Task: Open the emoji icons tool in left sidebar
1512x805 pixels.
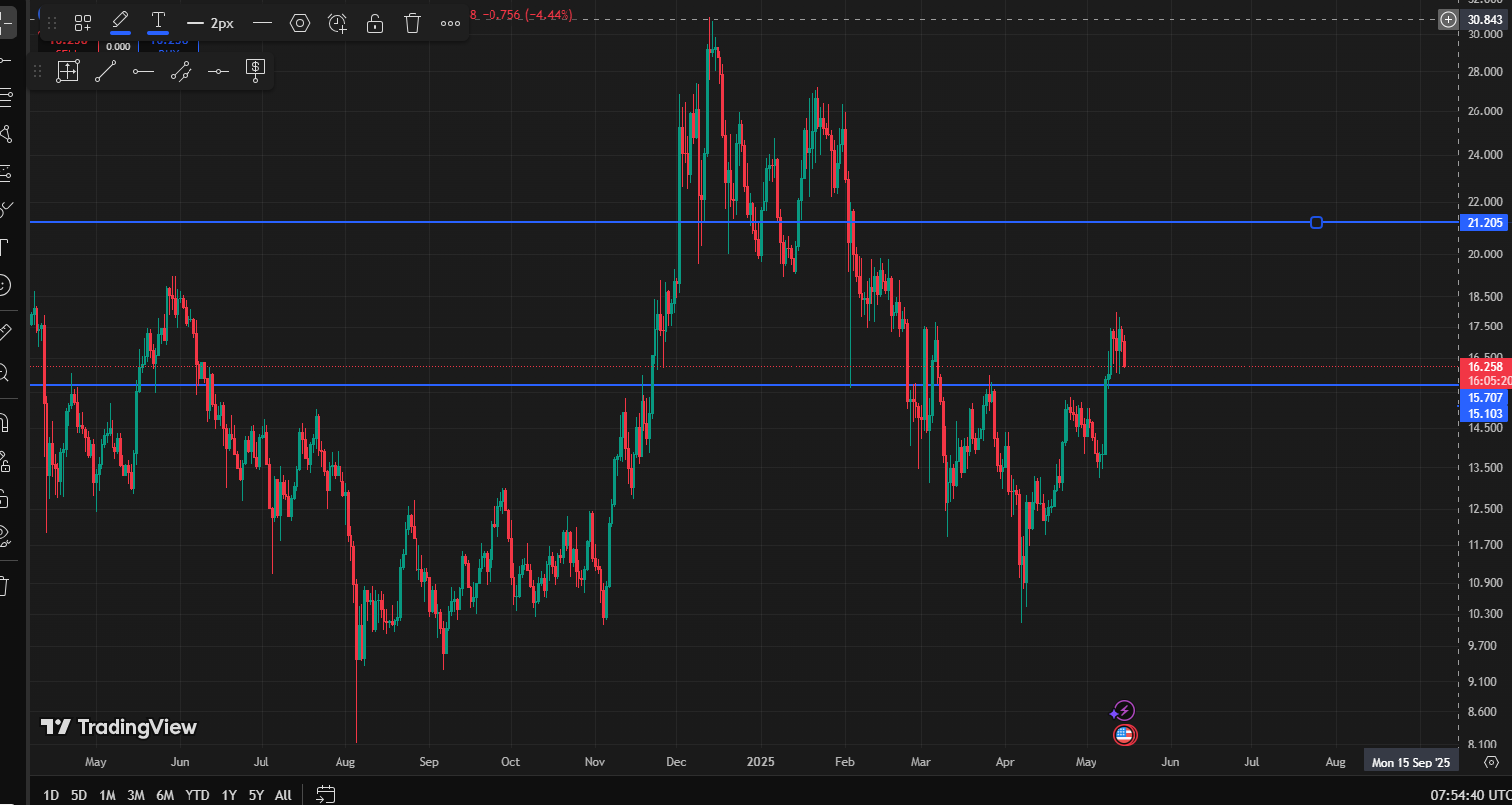Action: tap(5, 285)
